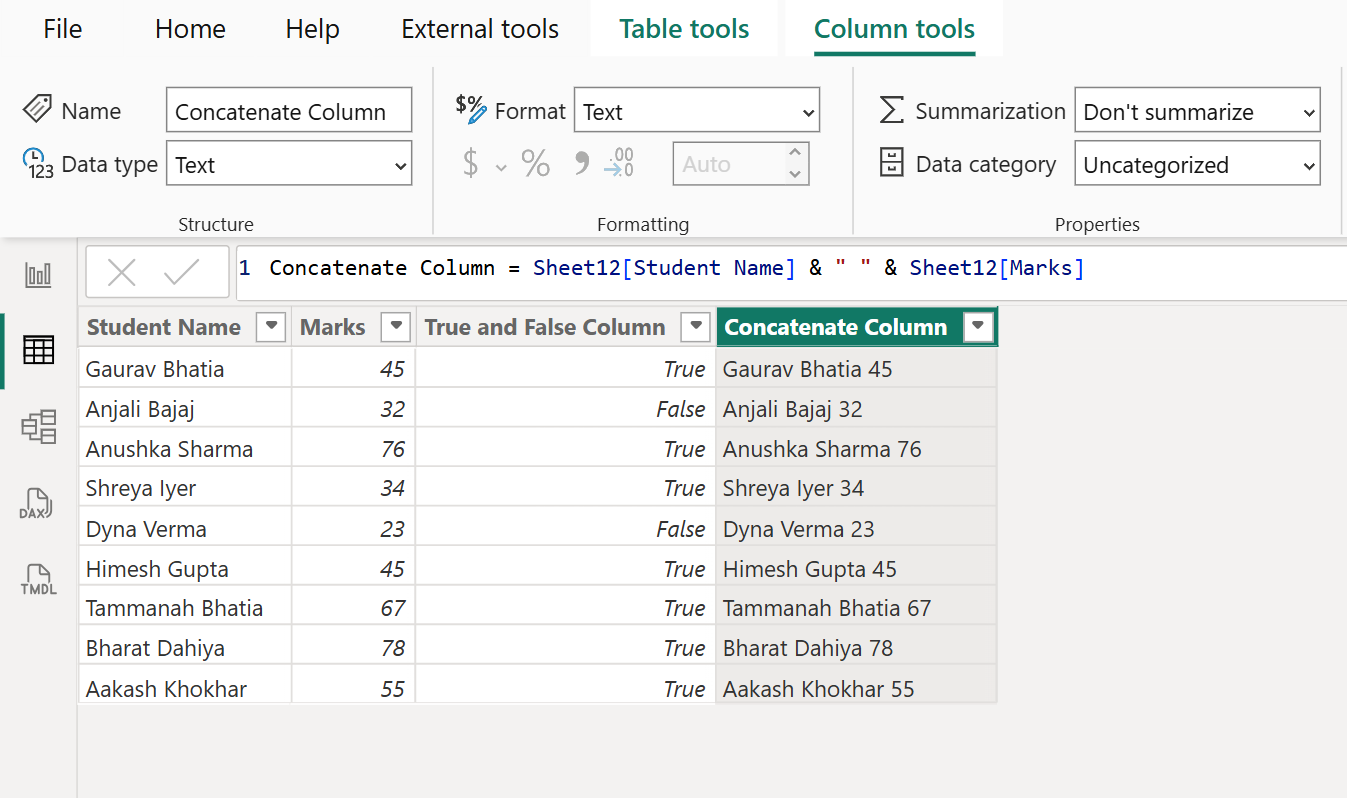
Task: Click inside the Name input field
Action: click(x=289, y=109)
